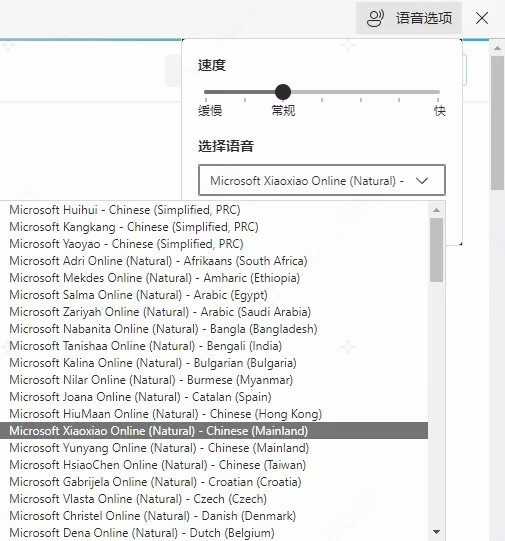Screen dimensions: 505x541
Task: Close the read aloud toolbar
Action: point(482,18)
